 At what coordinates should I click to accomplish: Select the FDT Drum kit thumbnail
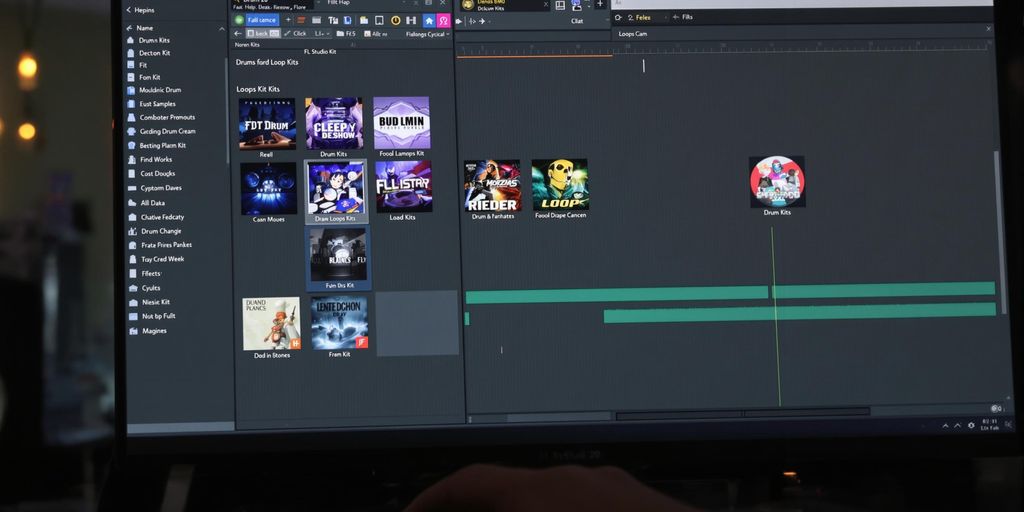pyautogui.click(x=267, y=124)
